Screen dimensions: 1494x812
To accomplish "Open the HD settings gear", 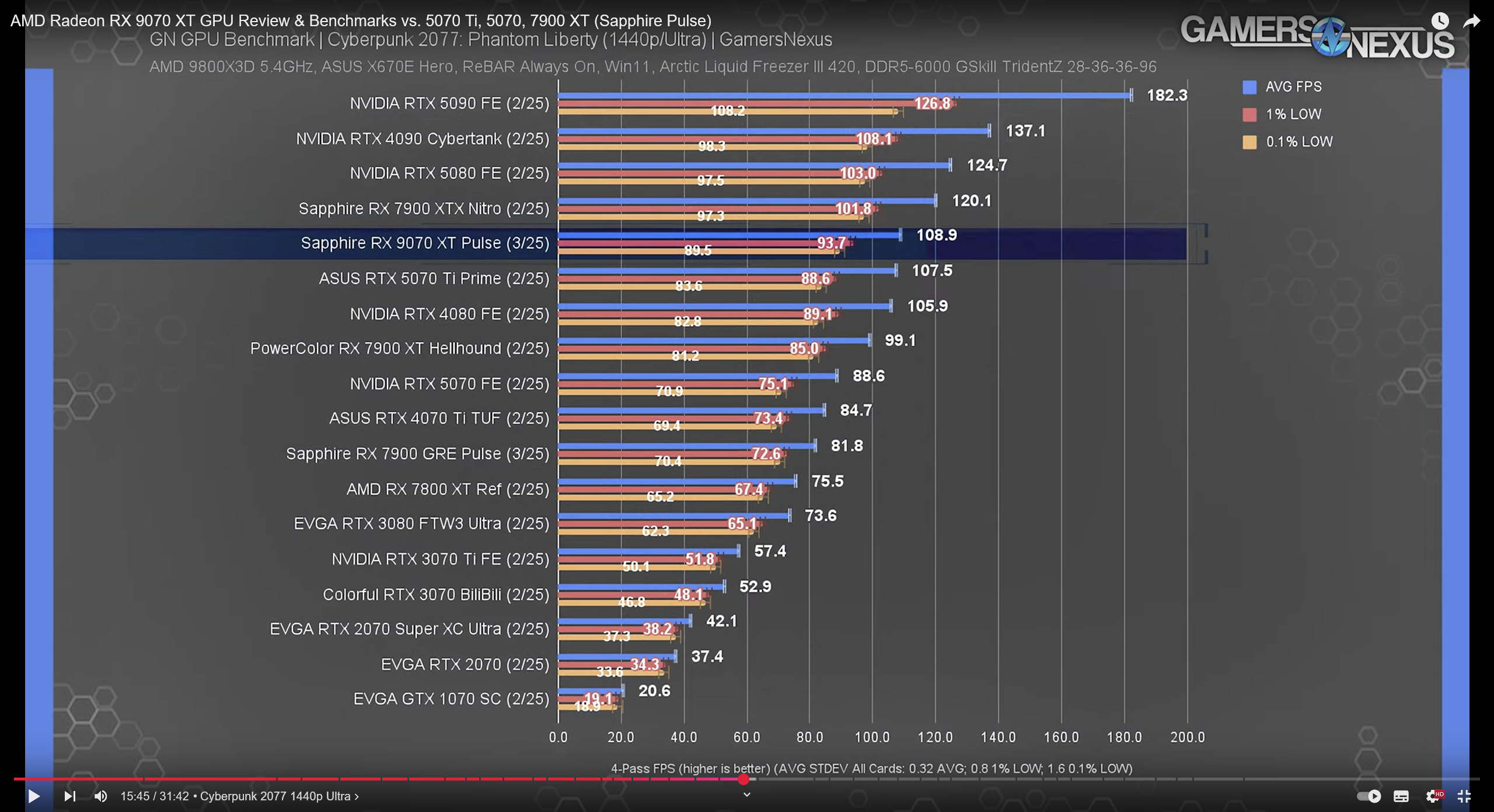I will pos(1434,796).
